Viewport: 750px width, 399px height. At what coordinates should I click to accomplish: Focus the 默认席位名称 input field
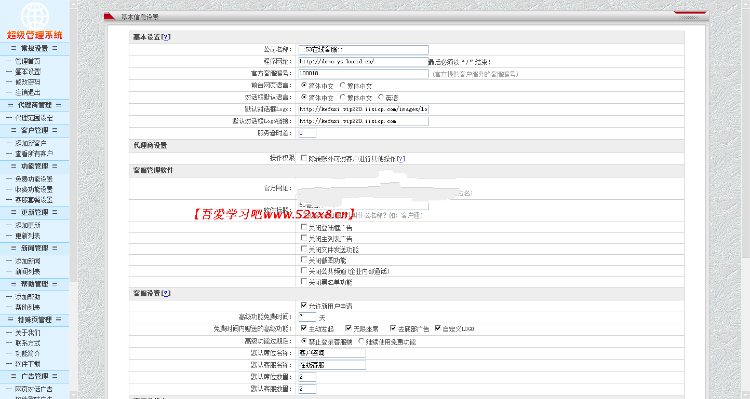(332, 353)
